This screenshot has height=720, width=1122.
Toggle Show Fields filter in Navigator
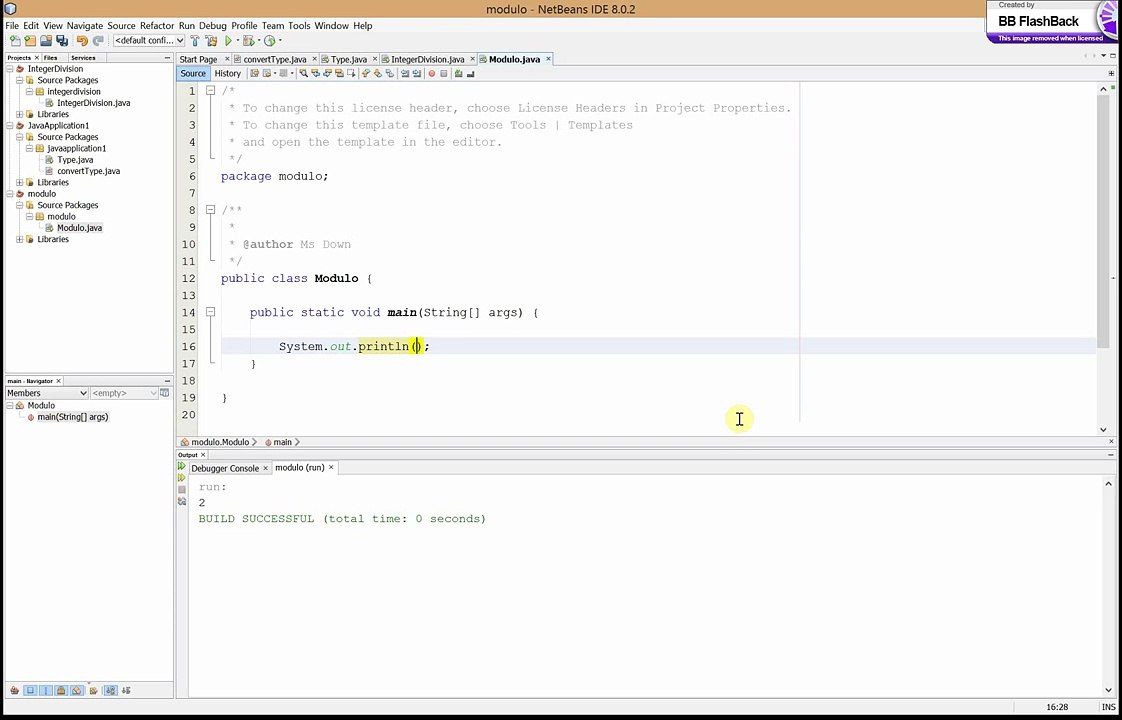(x=30, y=691)
